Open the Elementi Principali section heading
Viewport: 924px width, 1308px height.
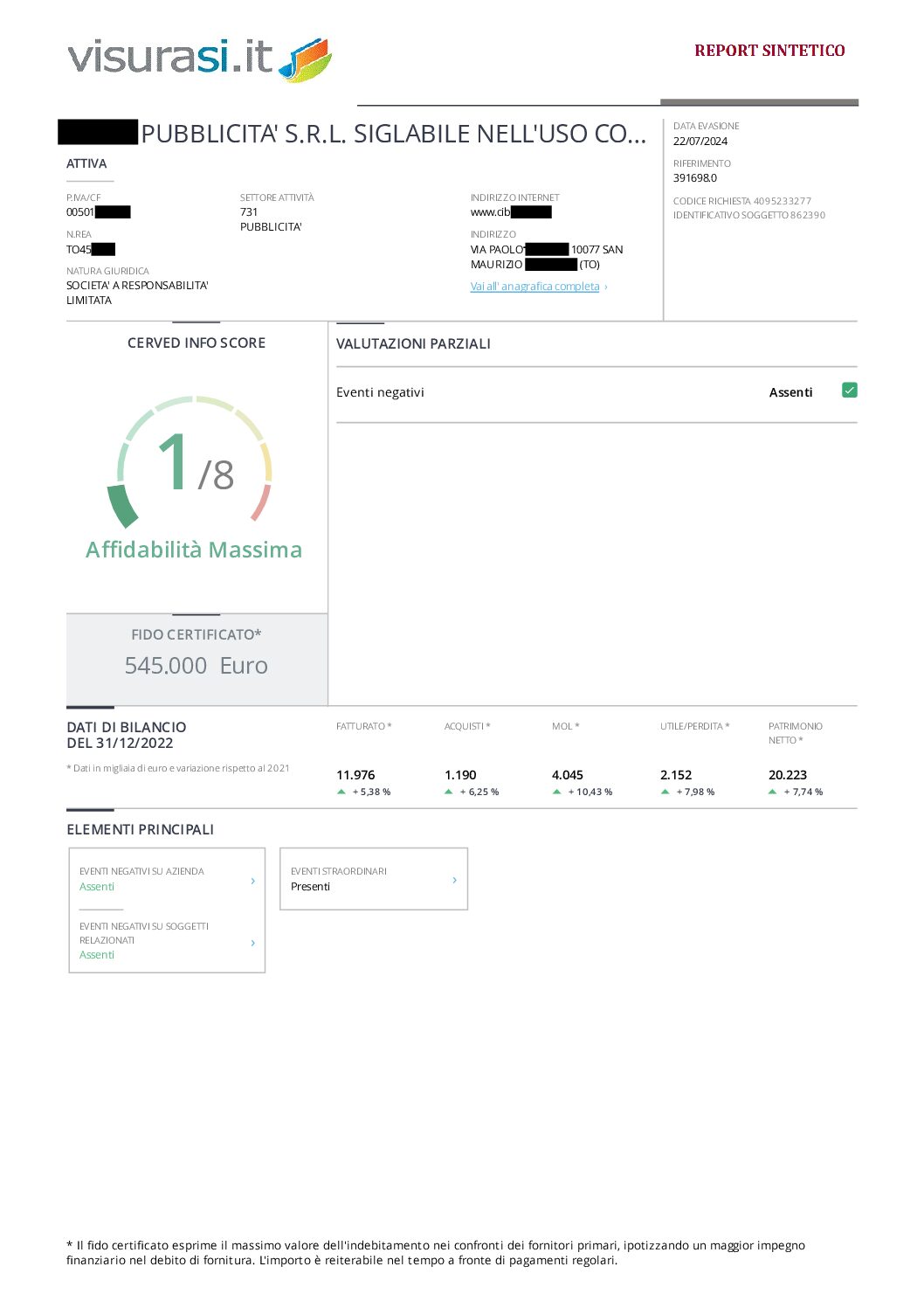point(141,829)
